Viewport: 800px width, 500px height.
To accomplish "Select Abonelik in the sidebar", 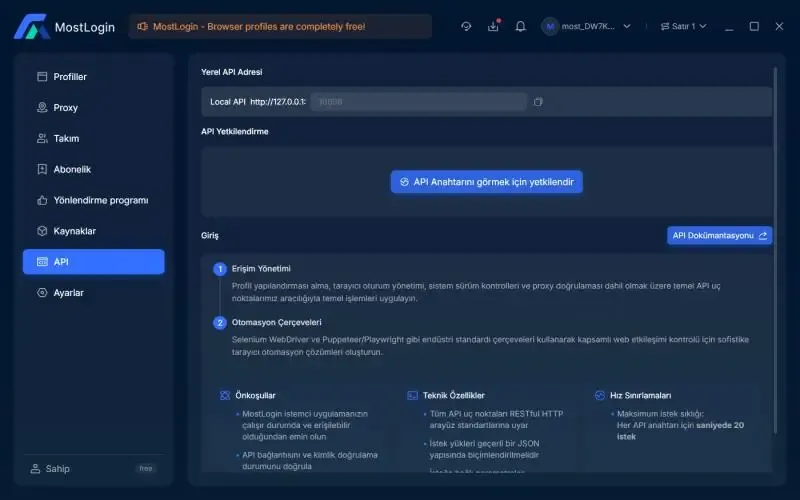I will [x=94, y=169].
